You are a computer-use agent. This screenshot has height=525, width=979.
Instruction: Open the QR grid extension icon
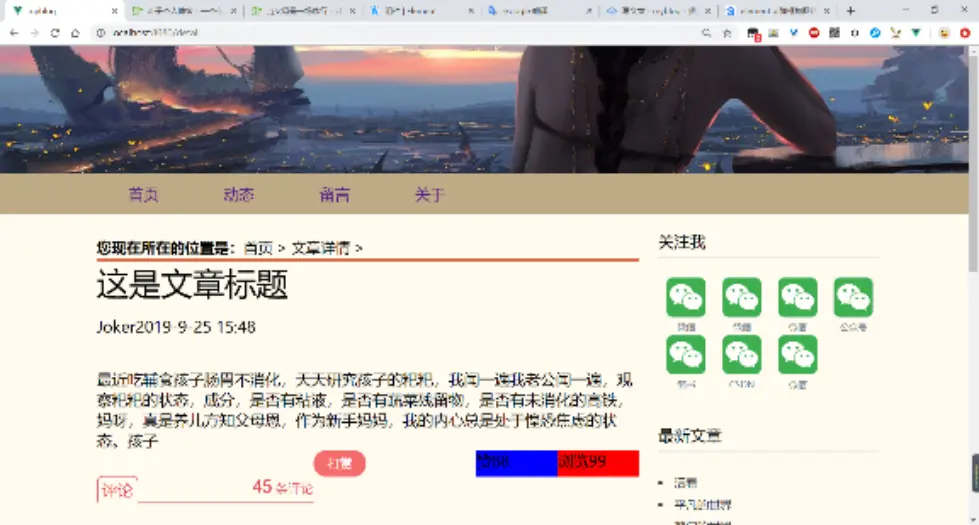[834, 33]
